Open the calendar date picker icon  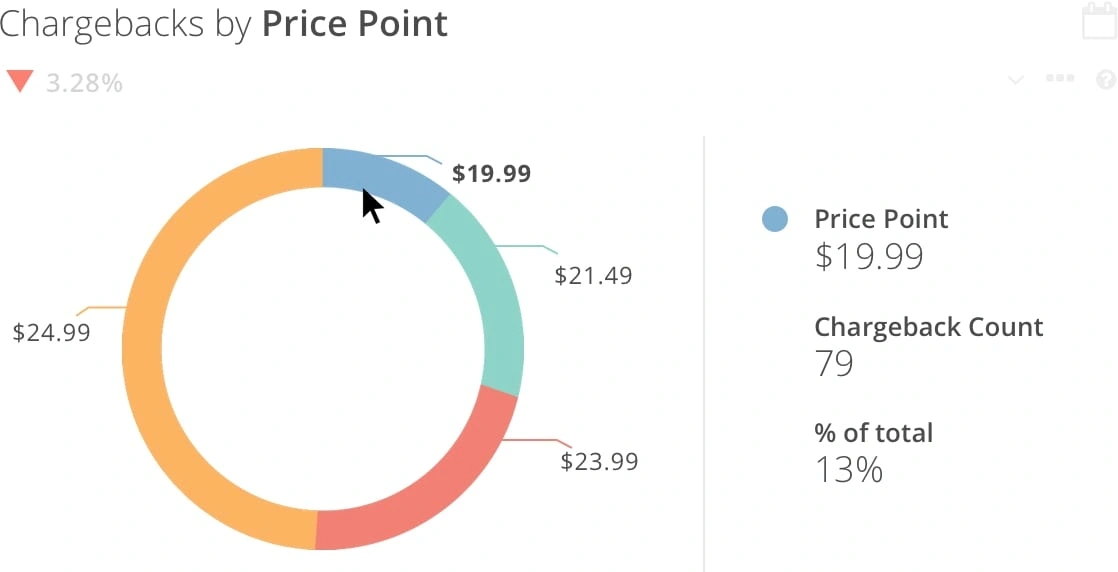1098,21
